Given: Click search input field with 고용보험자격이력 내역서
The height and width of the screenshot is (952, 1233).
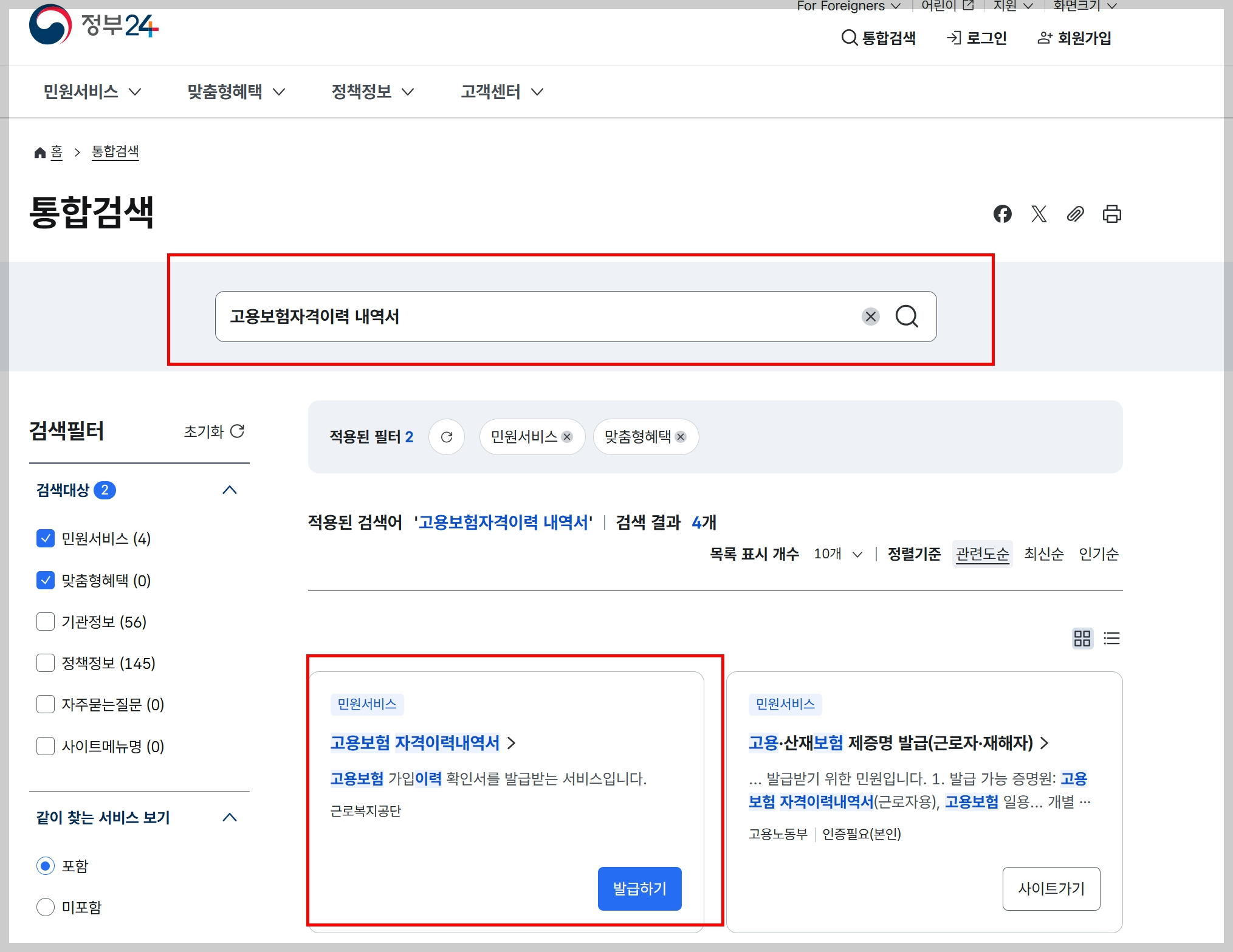Looking at the screenshot, I should point(535,317).
